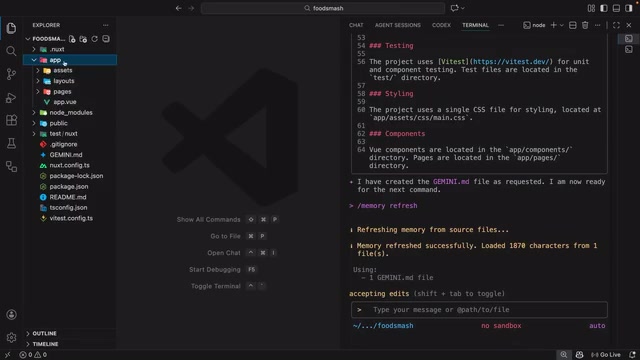Create a new folder in Explorer
Image resolution: width=640 pixels, height=360 pixels.
point(83,39)
